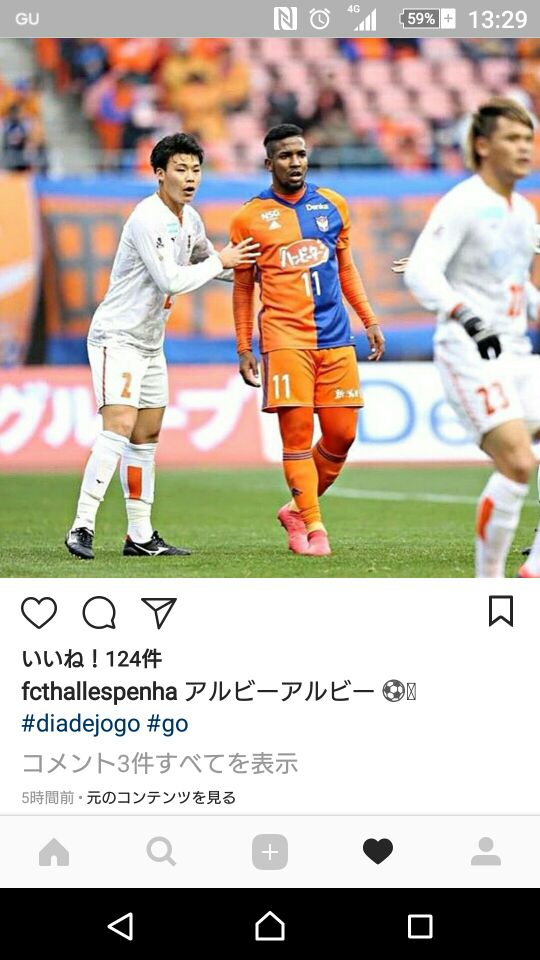Tap the NFC status bar icon
The height and width of the screenshot is (960, 540).
pyautogui.click(x=285, y=19)
